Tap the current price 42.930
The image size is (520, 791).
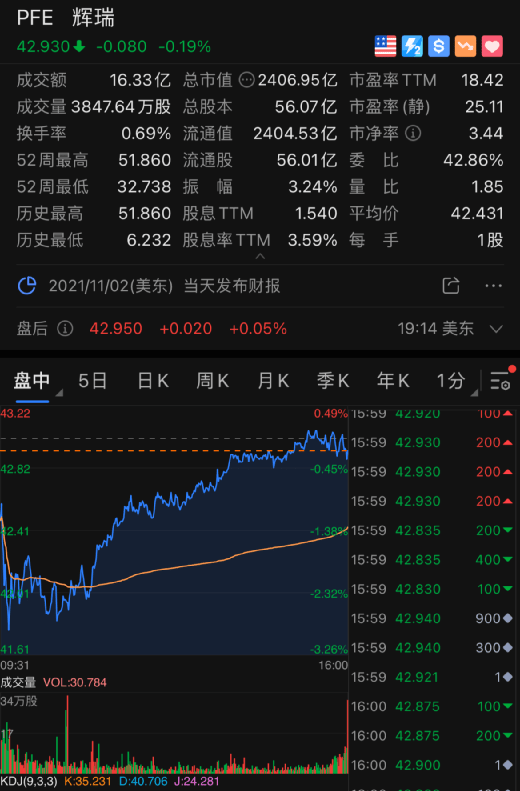[43, 46]
